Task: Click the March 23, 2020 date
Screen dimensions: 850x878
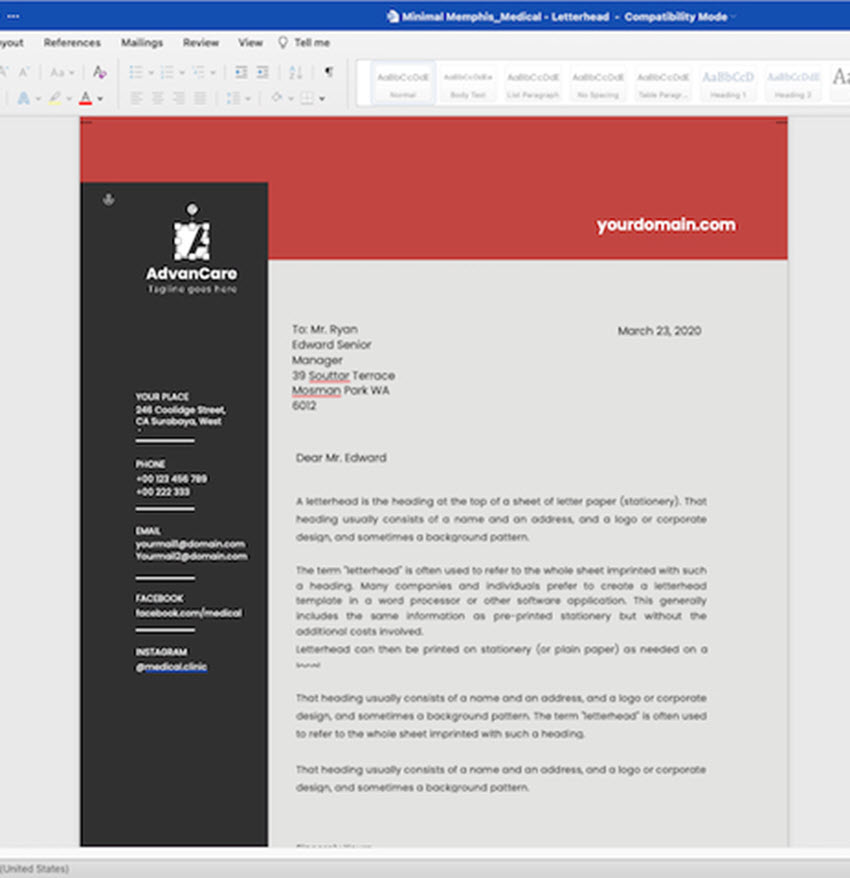Action: 659,331
